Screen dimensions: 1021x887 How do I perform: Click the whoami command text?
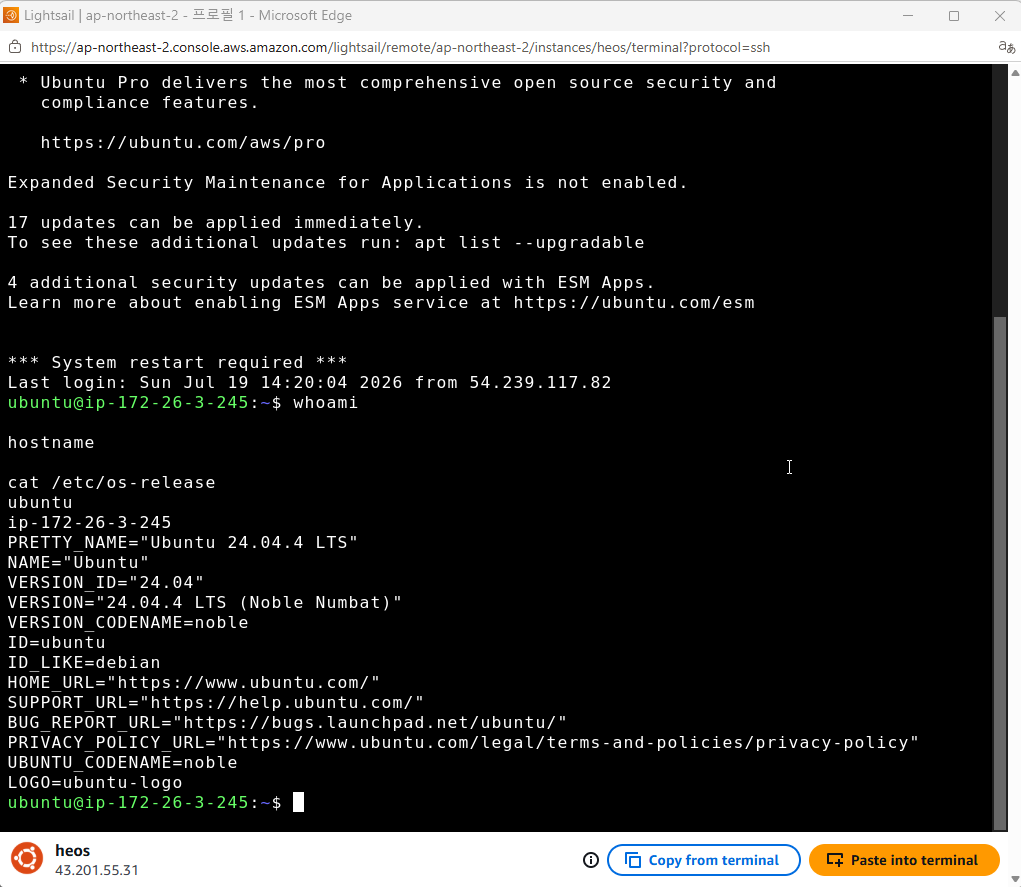point(326,403)
